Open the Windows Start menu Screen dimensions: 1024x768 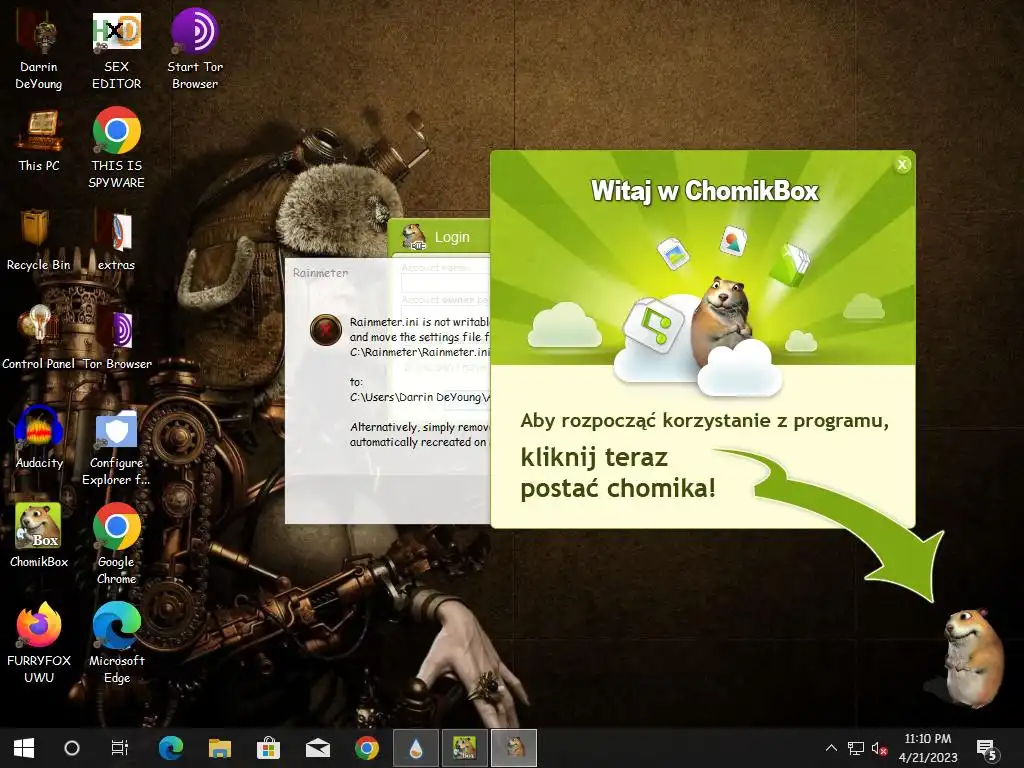24,748
